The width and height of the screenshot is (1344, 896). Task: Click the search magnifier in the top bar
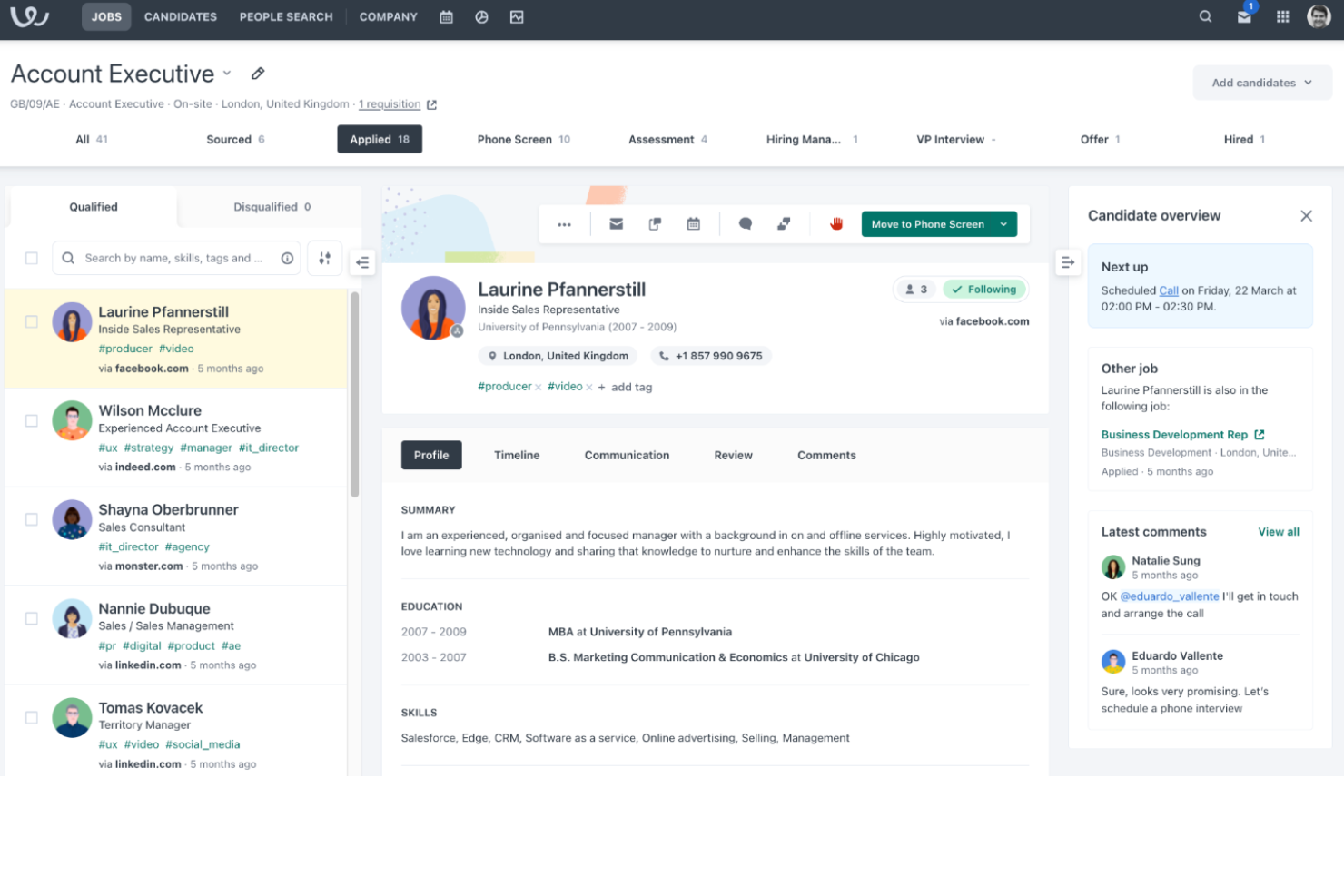pyautogui.click(x=1204, y=16)
